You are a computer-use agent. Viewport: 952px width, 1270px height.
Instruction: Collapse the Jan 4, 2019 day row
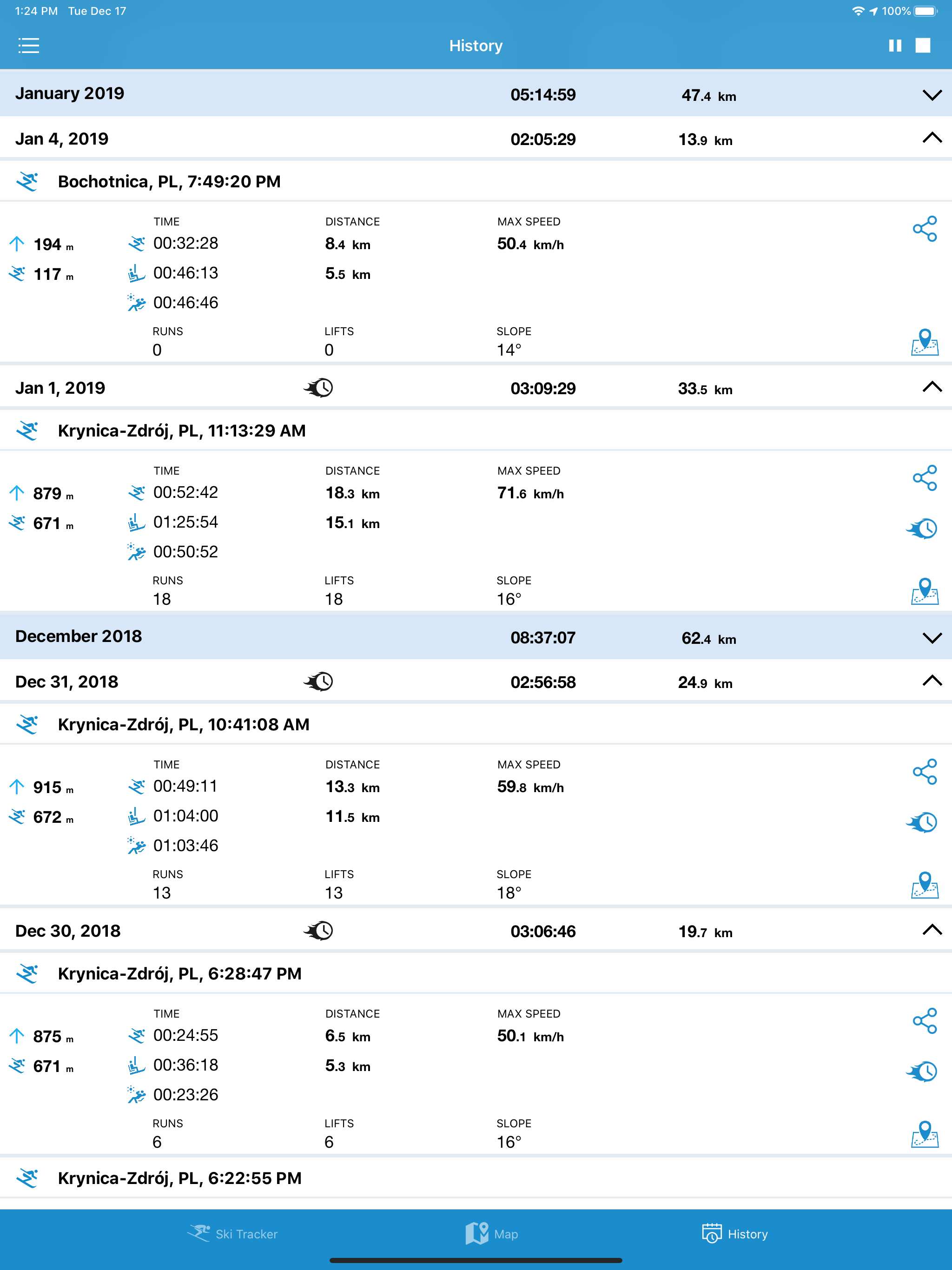pos(932,138)
